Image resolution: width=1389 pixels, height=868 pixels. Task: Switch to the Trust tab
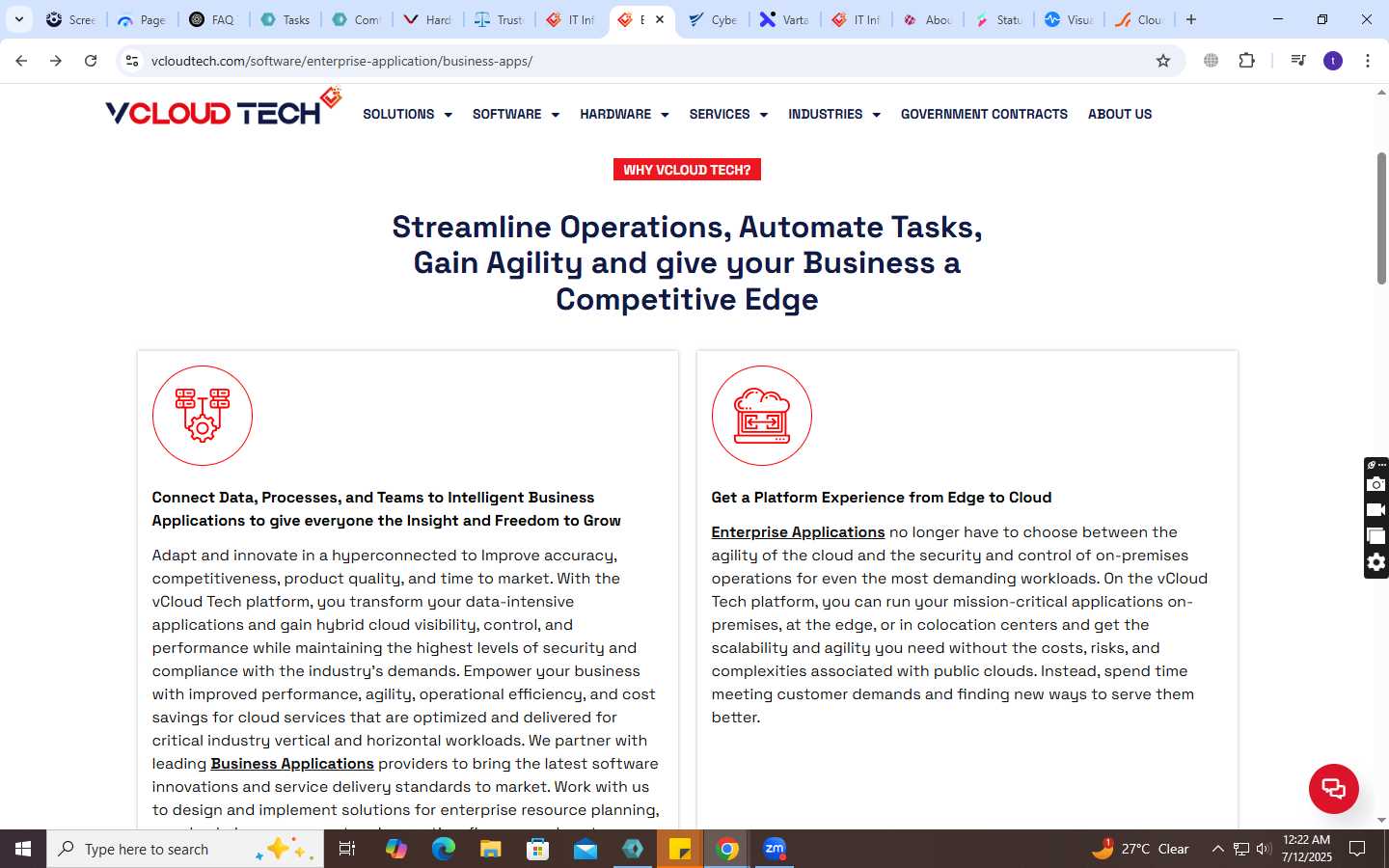[499, 19]
